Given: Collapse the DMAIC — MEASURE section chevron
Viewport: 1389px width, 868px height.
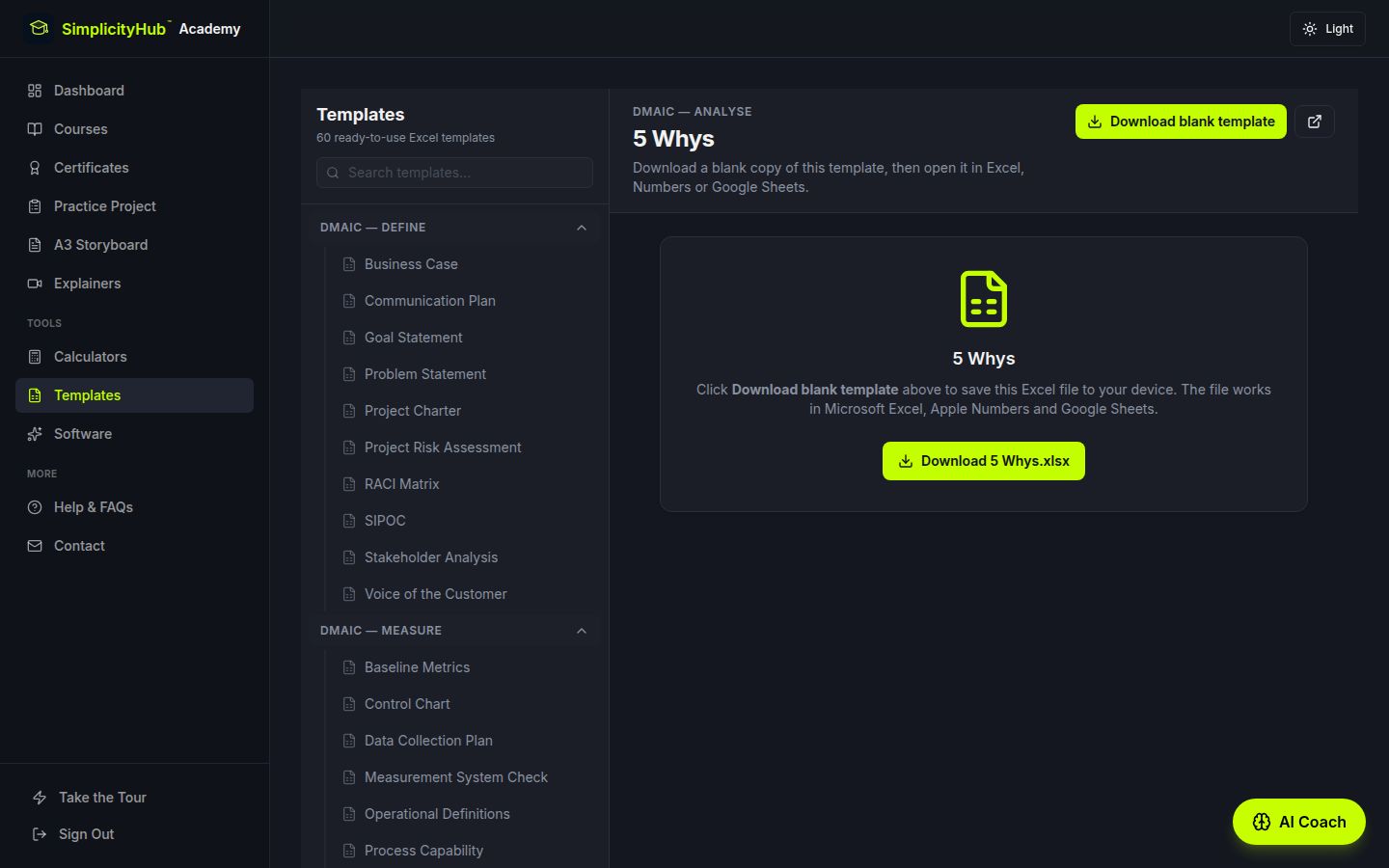Looking at the screenshot, I should pos(581,631).
